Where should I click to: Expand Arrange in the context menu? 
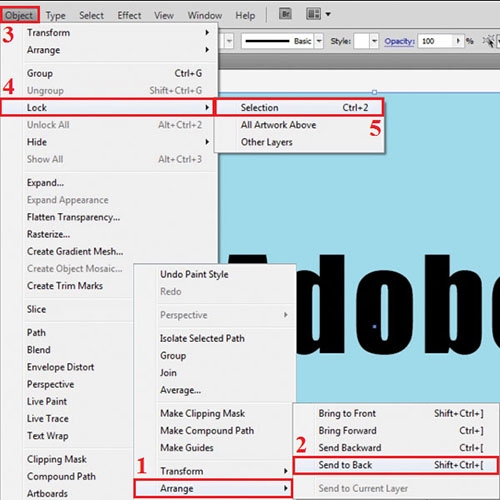213,489
